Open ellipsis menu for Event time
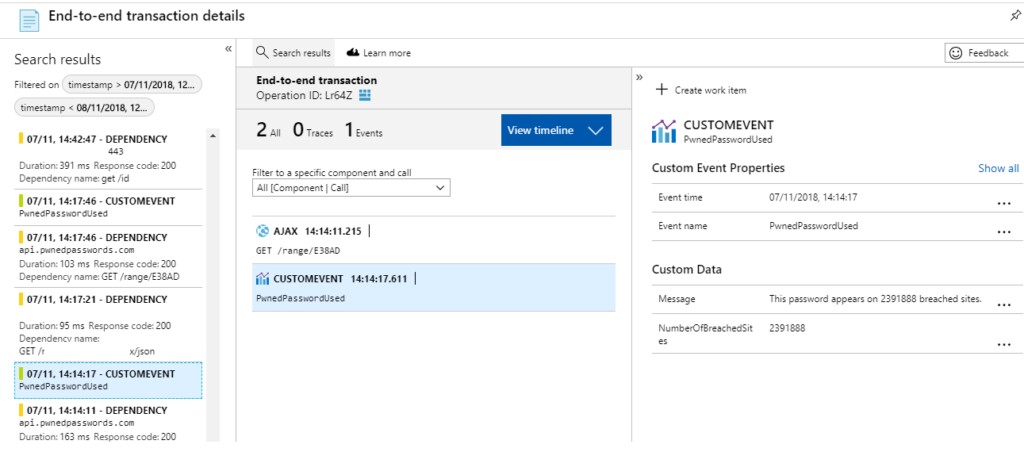The width and height of the screenshot is (1024, 471). tap(1004, 202)
